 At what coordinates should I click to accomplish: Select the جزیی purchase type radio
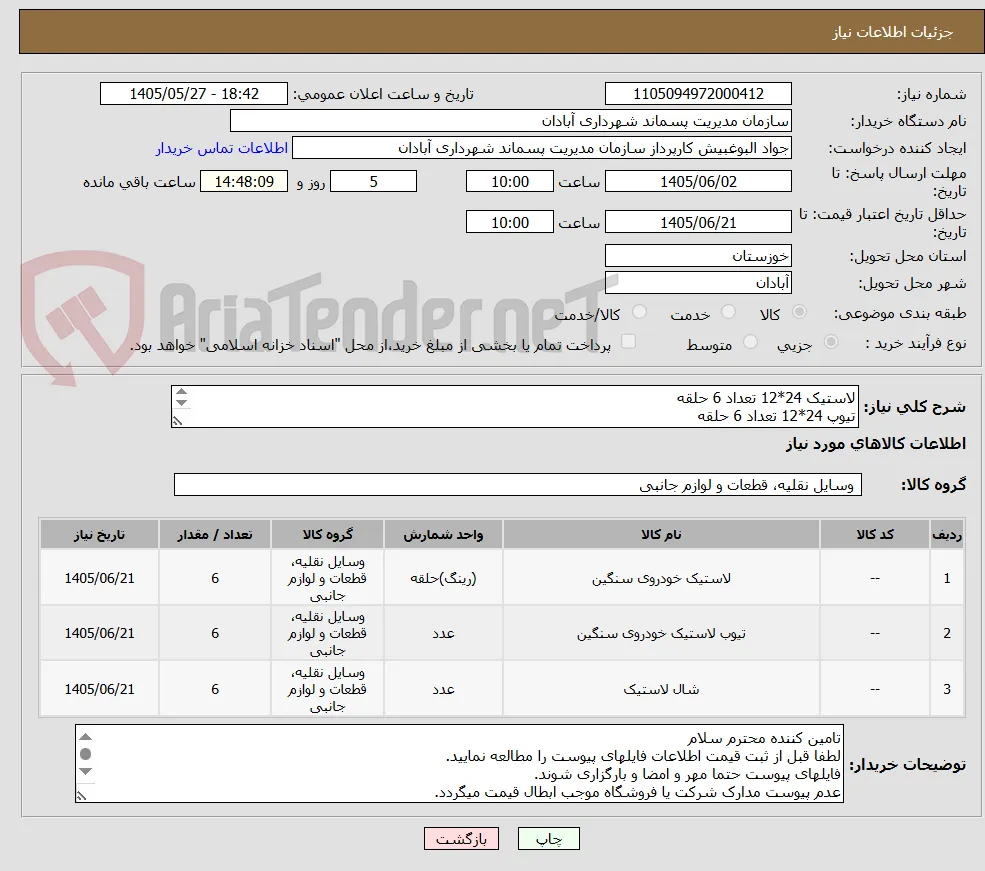pos(830,342)
